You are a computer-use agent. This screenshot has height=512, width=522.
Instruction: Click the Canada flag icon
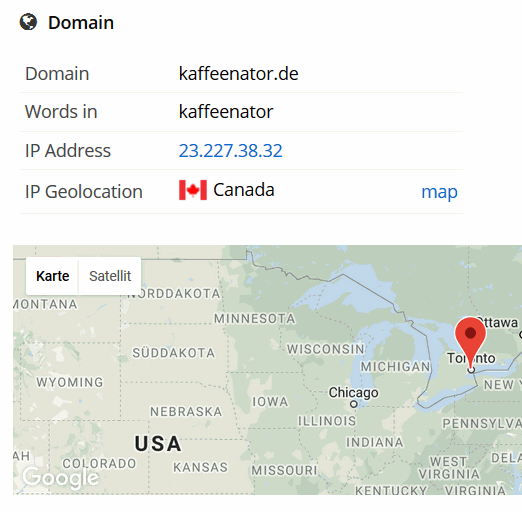pos(193,190)
